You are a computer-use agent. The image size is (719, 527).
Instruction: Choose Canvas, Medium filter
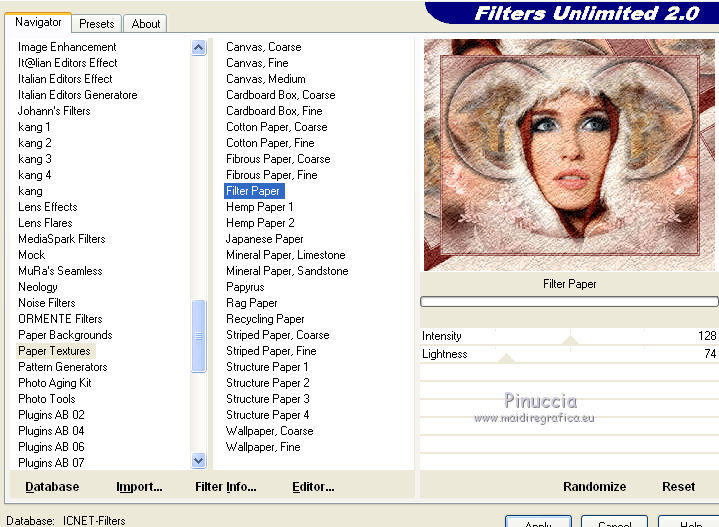[265, 79]
